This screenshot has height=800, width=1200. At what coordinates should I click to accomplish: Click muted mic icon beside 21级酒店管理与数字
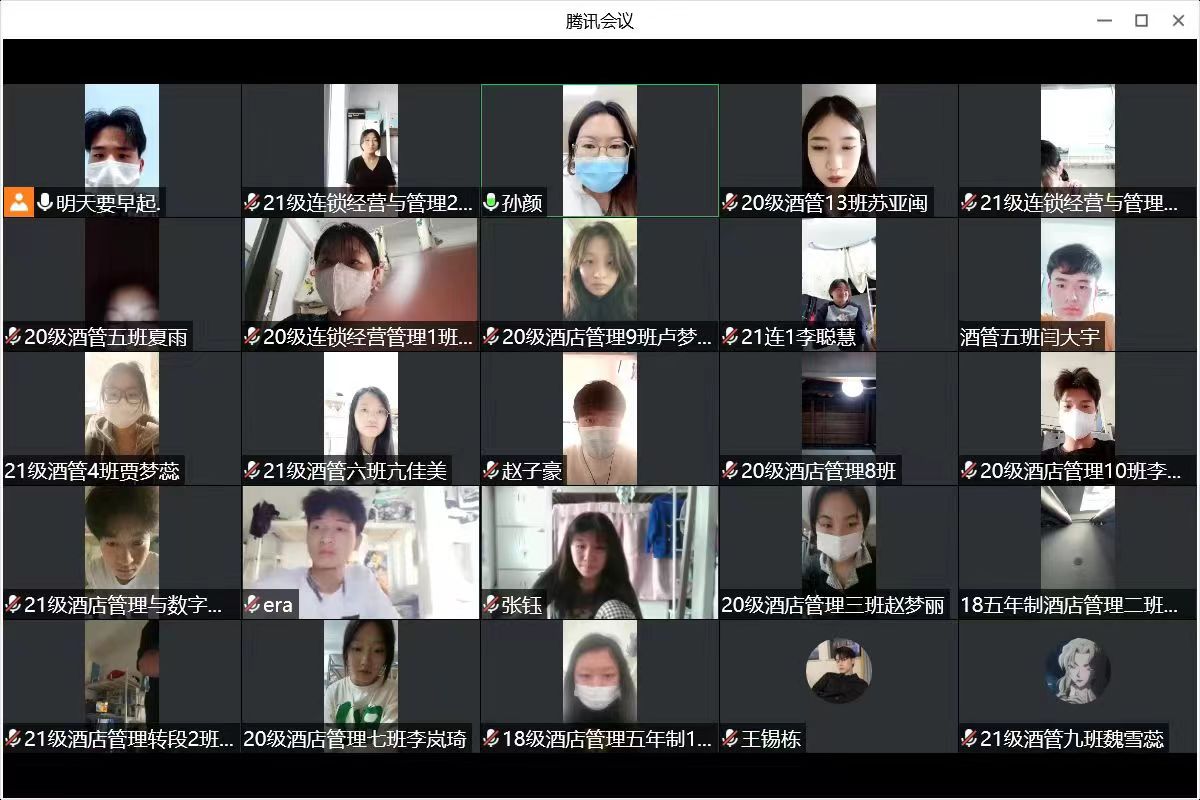pyautogui.click(x=13, y=605)
